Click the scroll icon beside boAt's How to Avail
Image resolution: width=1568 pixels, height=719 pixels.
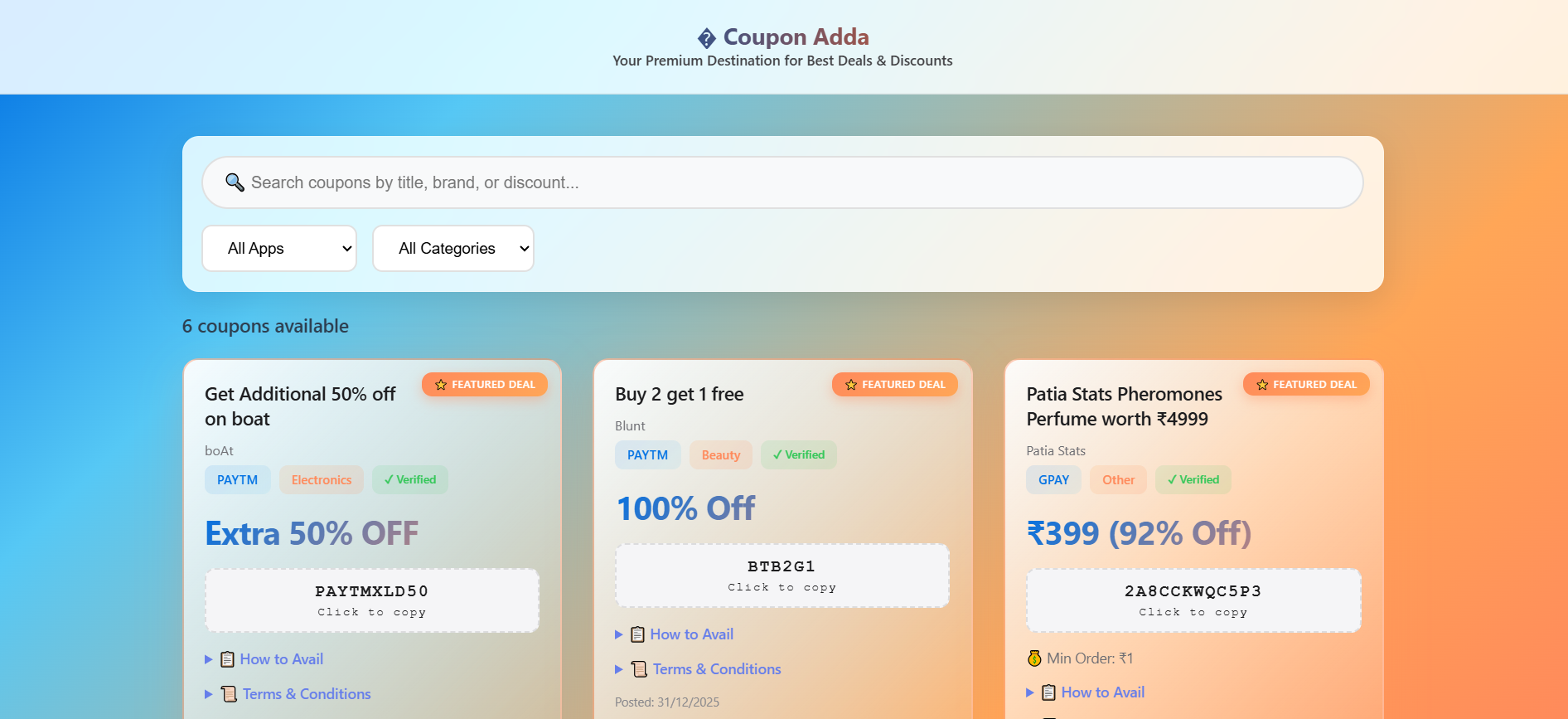[x=228, y=658]
